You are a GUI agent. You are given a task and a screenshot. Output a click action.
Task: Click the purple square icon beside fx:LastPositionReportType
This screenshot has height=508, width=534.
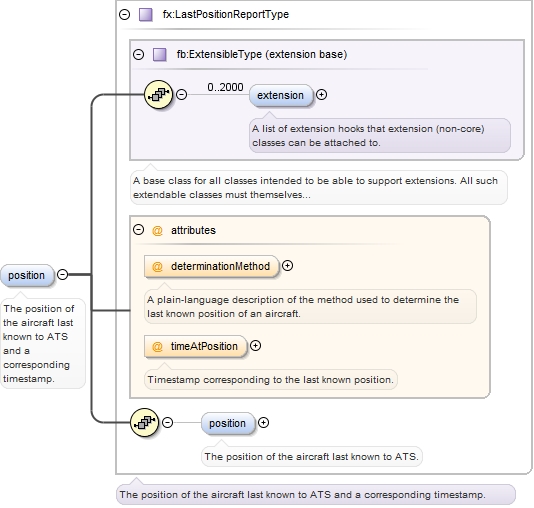(146, 15)
